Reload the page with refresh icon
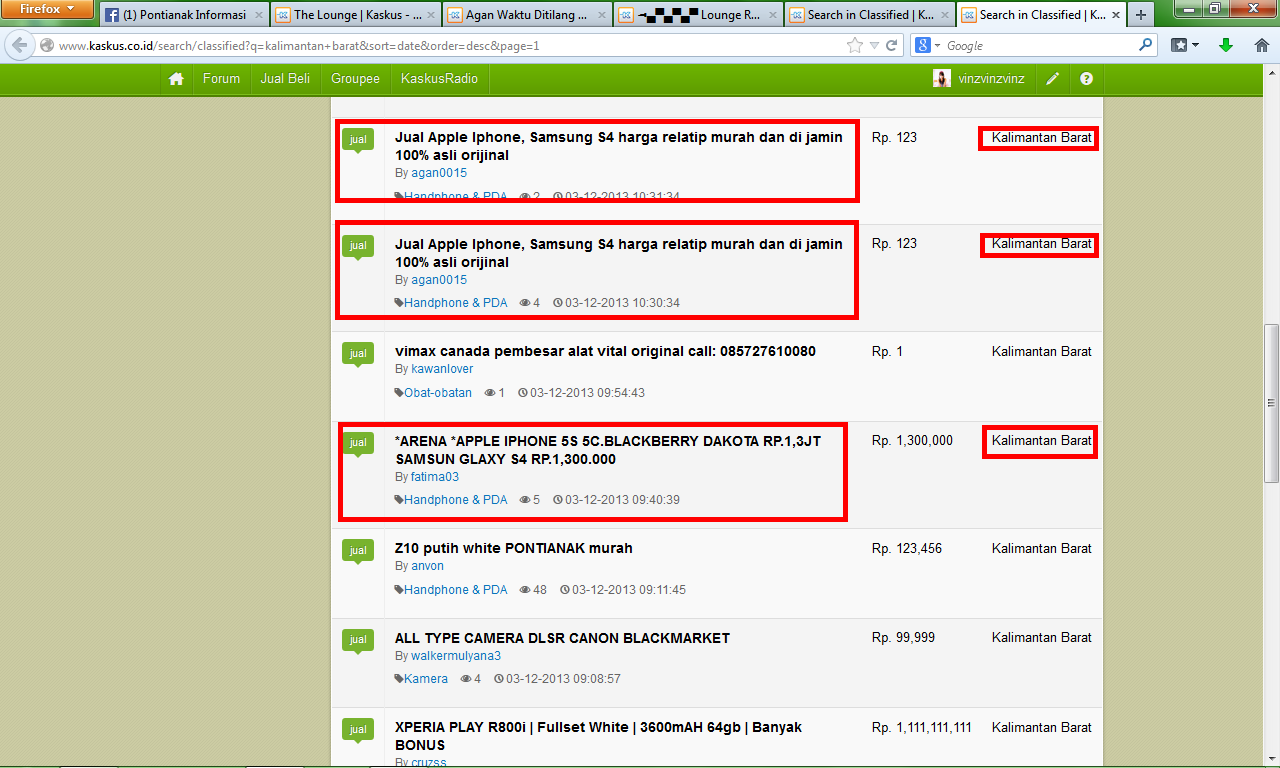This screenshot has width=1280, height=768. click(x=891, y=45)
